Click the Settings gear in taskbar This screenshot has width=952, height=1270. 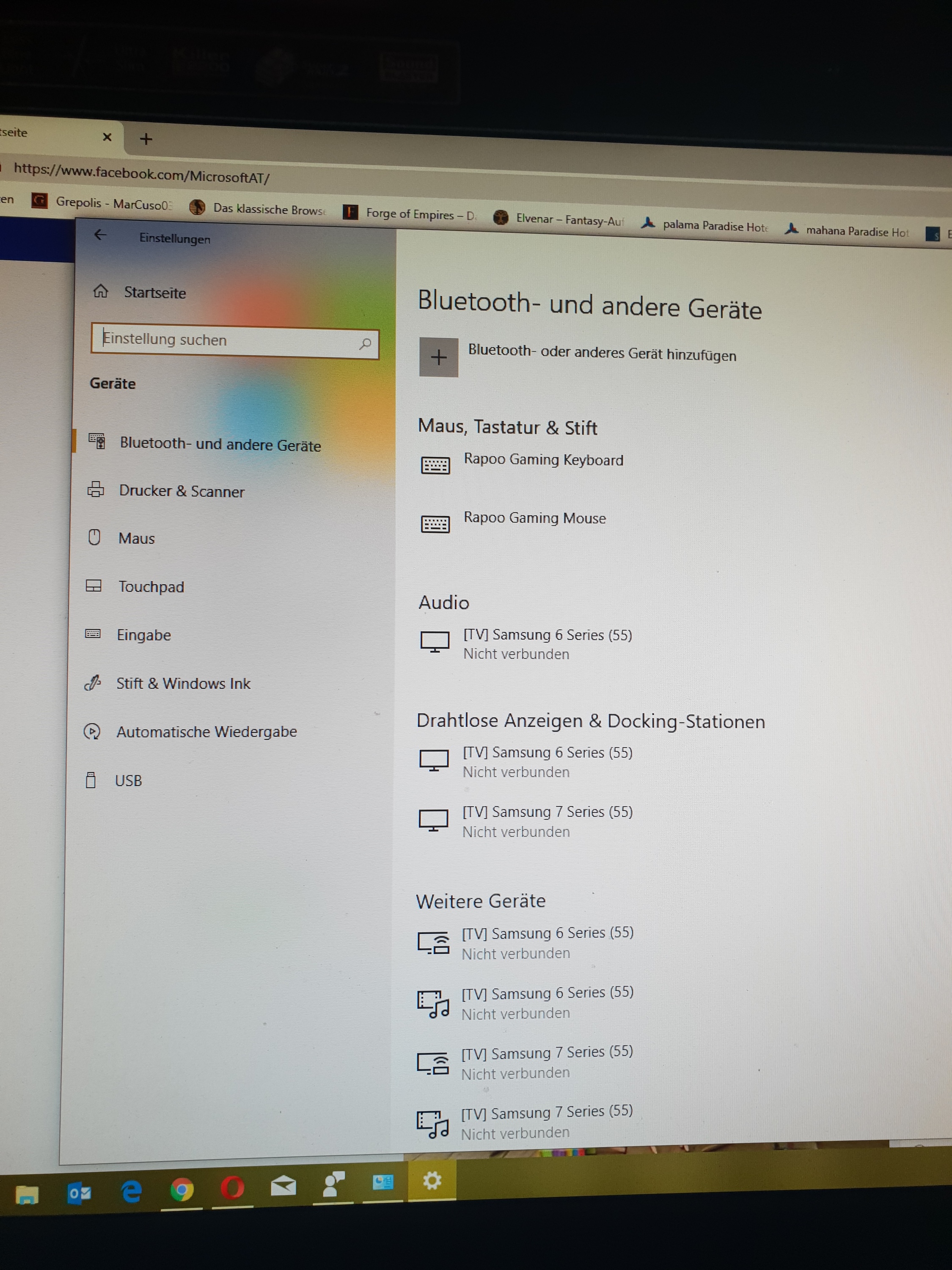pos(432,1180)
